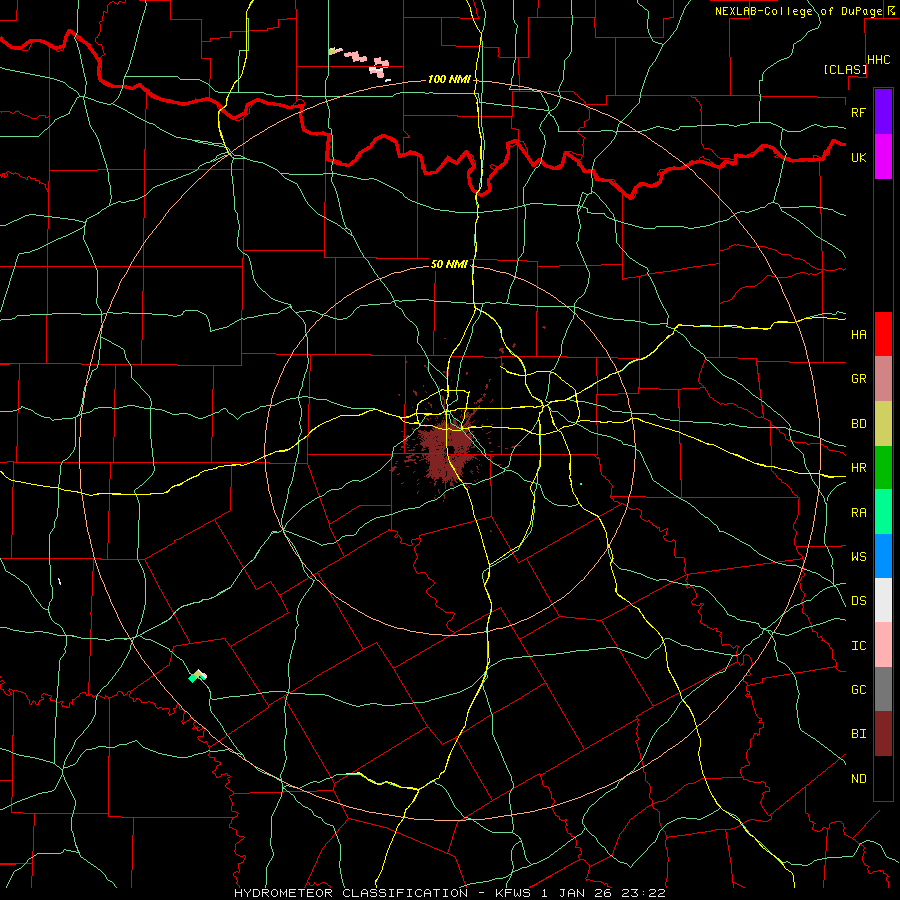Click the small green-yellow echo at lower left
This screenshot has width=900, height=900.
[x=197, y=676]
